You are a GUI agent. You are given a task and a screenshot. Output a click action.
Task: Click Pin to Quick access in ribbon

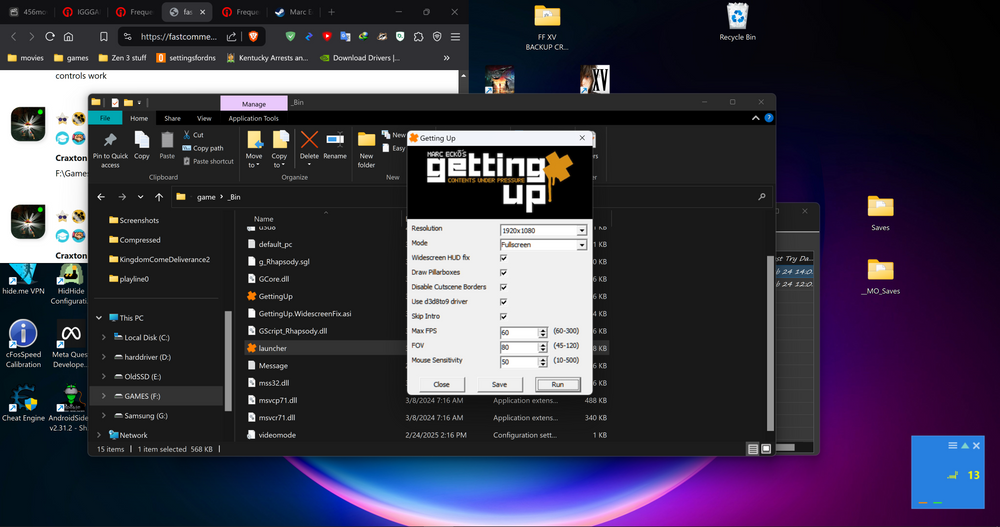coord(110,151)
